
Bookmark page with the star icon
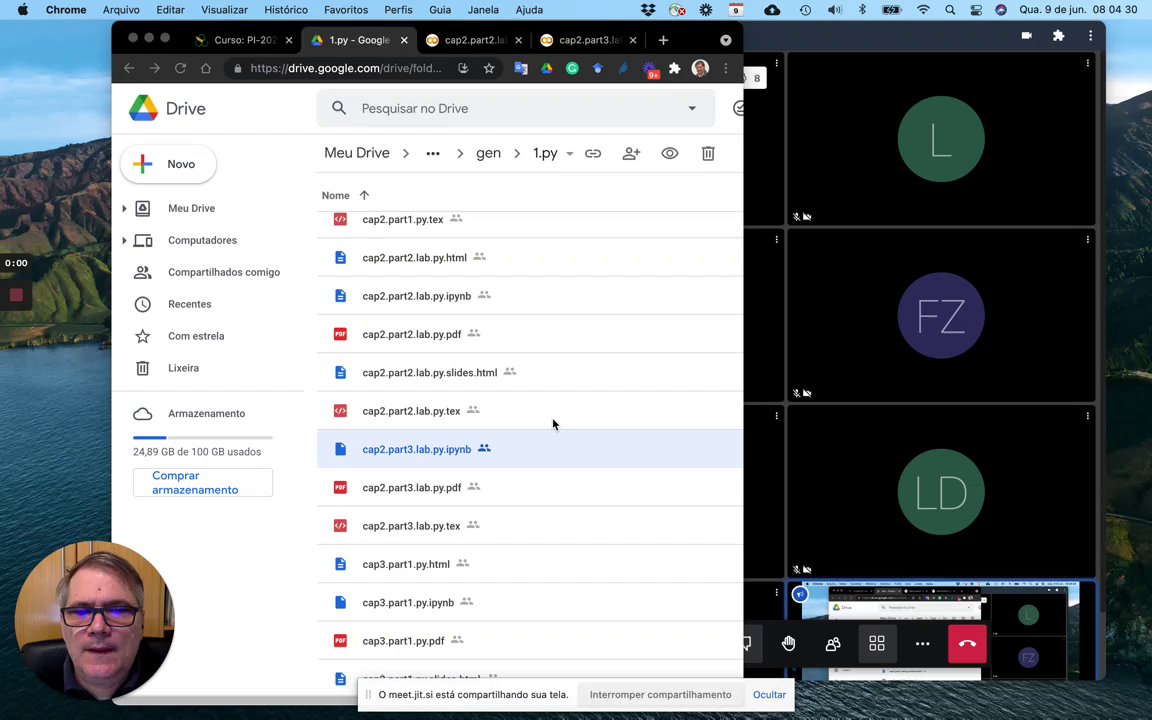[489, 68]
